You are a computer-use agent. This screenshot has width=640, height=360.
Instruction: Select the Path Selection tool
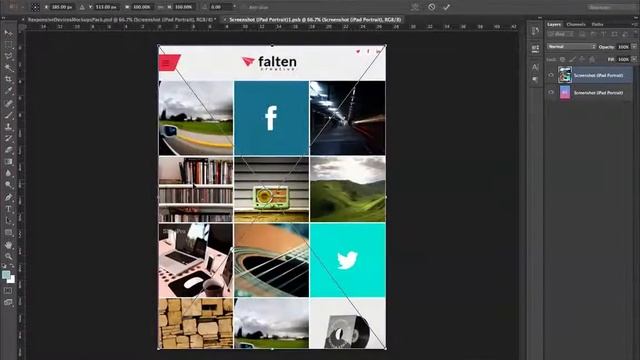click(8, 221)
